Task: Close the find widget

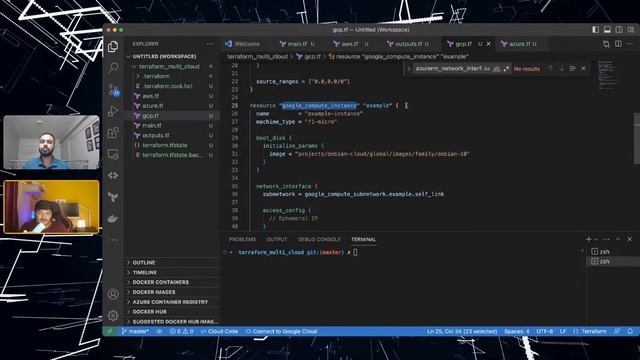Action: [584, 69]
